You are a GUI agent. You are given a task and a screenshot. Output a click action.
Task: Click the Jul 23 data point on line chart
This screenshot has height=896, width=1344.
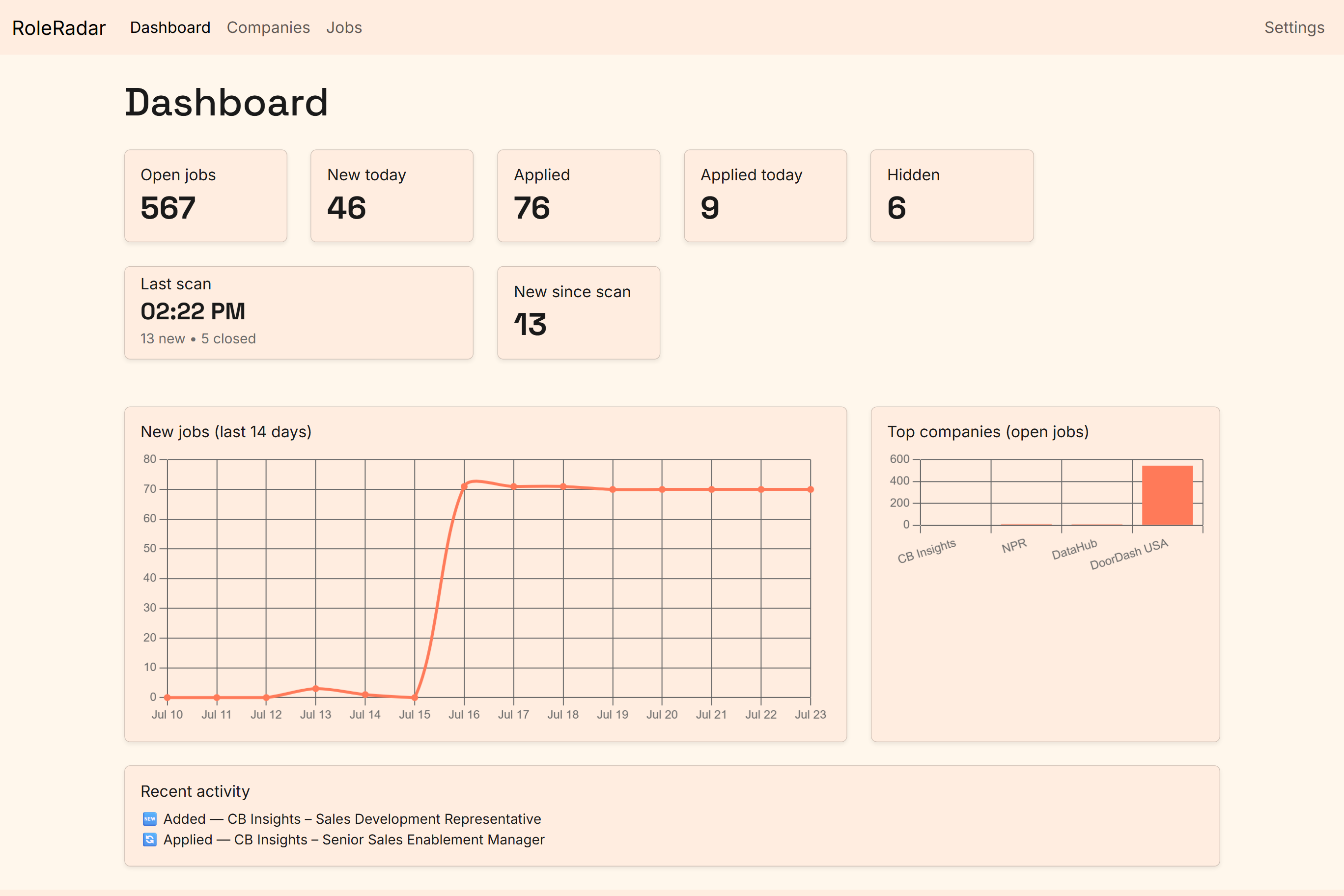(x=811, y=489)
